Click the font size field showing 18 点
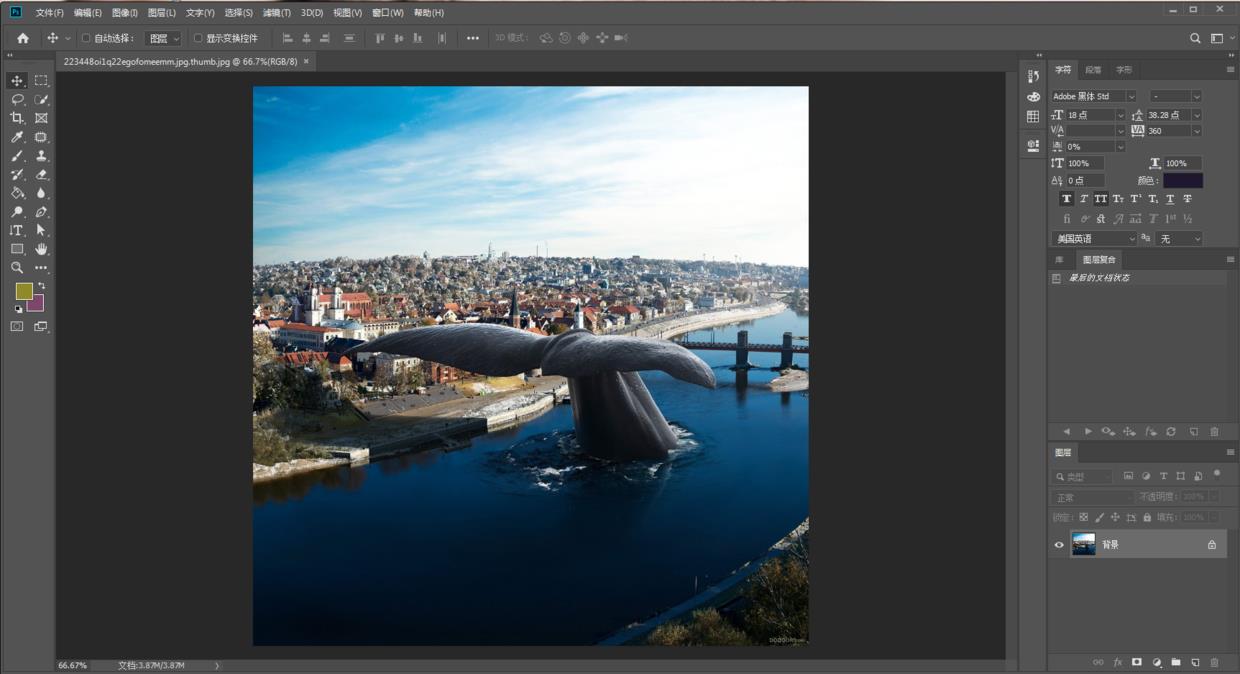Screen dimensions: 1240x674 [x=1089, y=115]
